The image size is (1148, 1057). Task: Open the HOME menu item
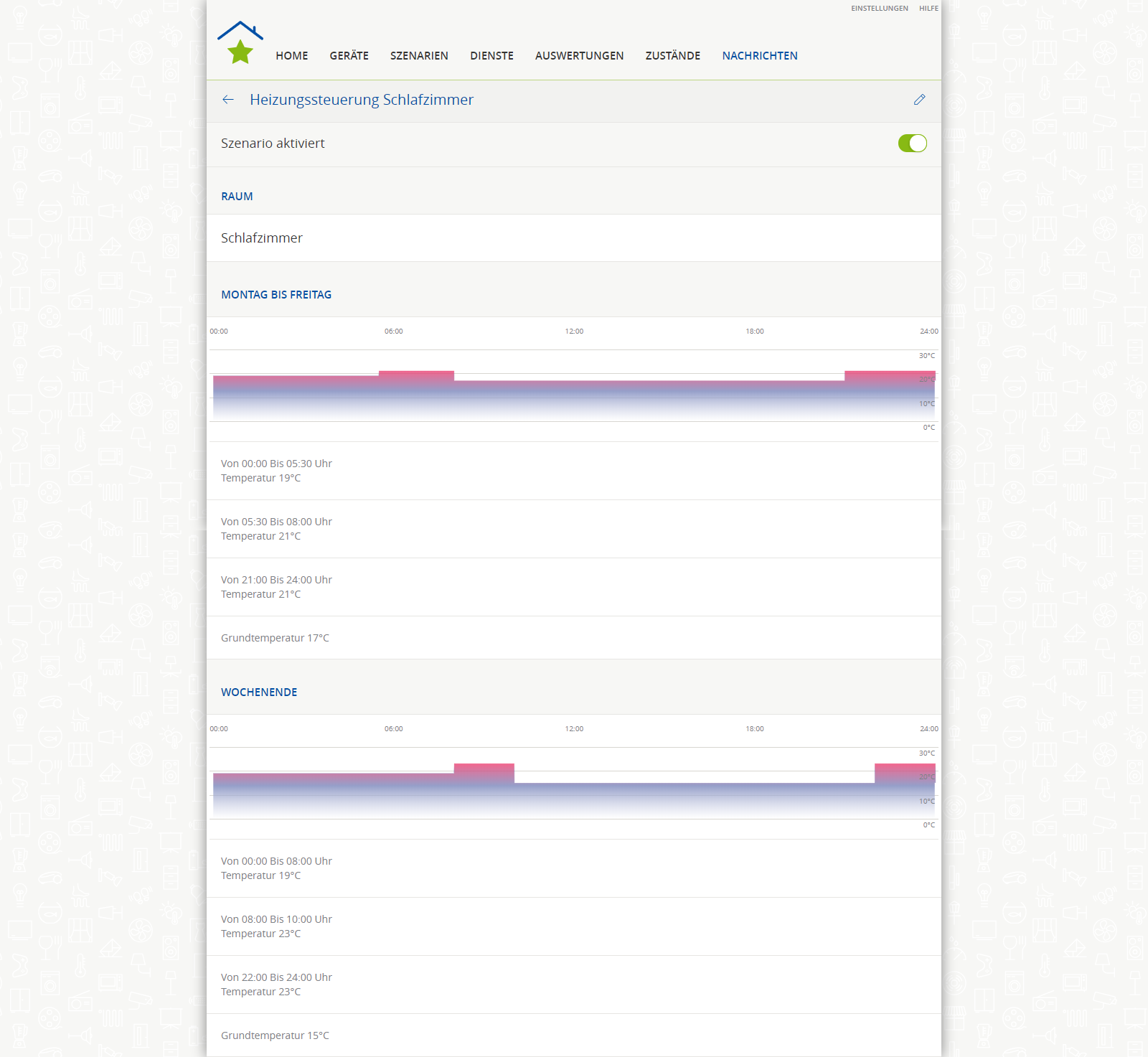[x=291, y=56]
